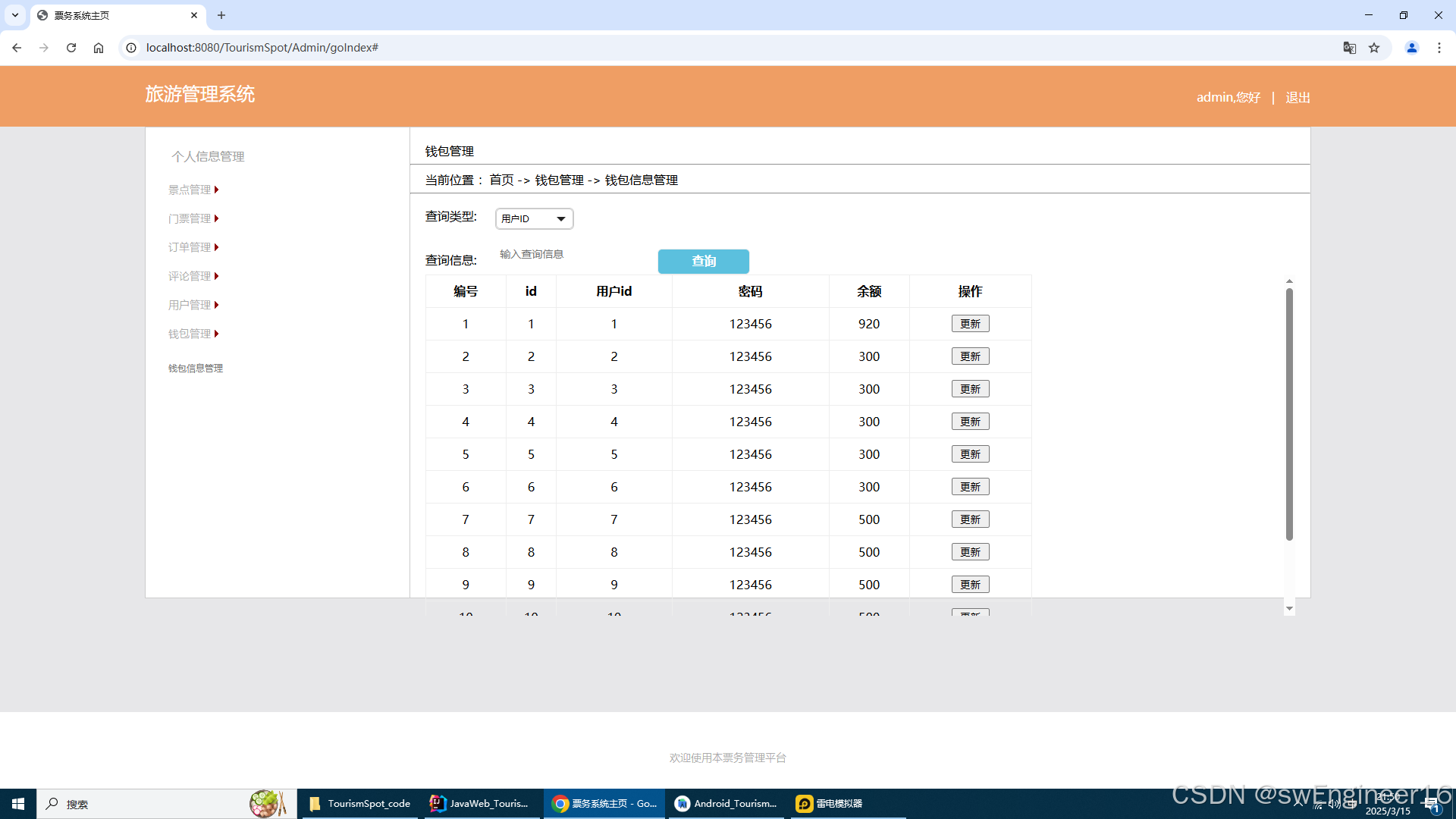Image resolution: width=1456 pixels, height=819 pixels.
Task: Open a new browser tab
Action: point(221,15)
